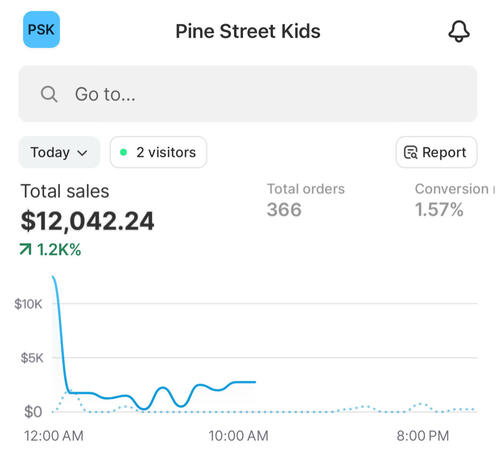This screenshot has width=496, height=450.
Task: Click the dotted comparison line near 8:00 PM
Action: 421,404
